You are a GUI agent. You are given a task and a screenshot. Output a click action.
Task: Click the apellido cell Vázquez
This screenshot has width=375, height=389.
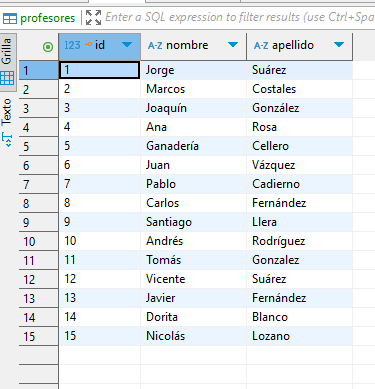[299, 165]
